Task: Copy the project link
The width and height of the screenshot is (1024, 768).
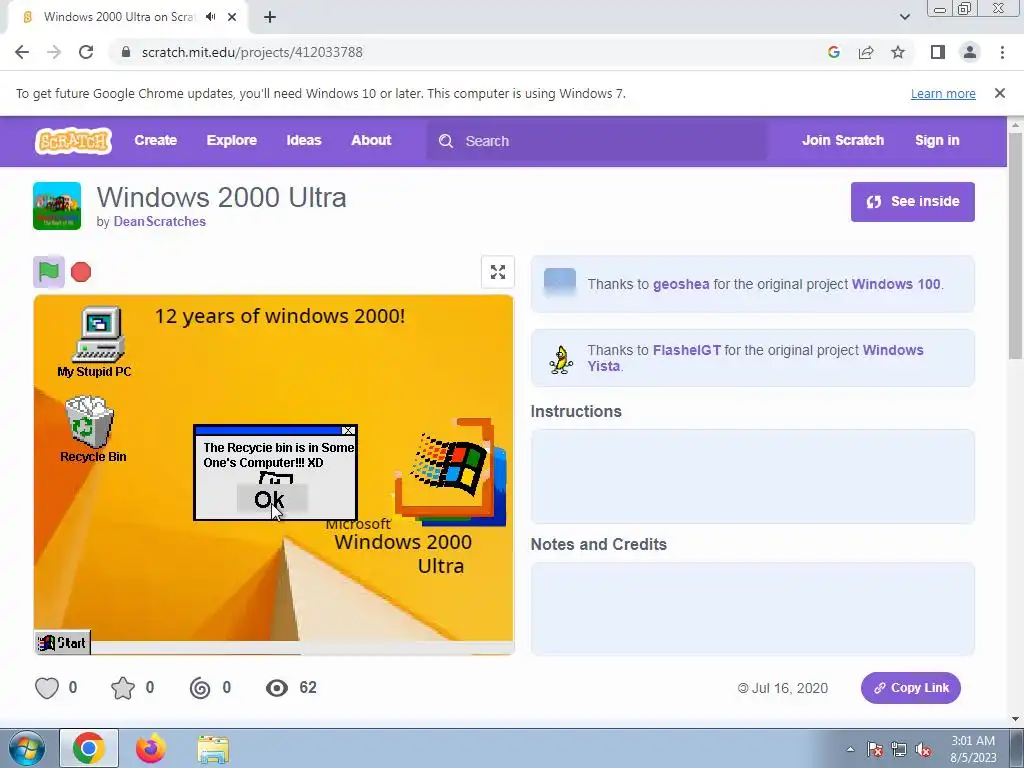Action: pyautogui.click(x=910, y=688)
